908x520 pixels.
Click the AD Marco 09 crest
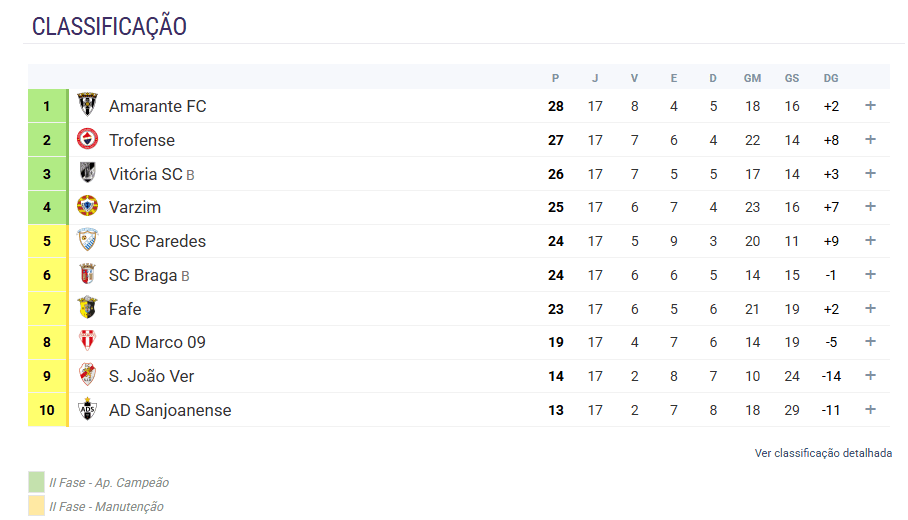88,342
